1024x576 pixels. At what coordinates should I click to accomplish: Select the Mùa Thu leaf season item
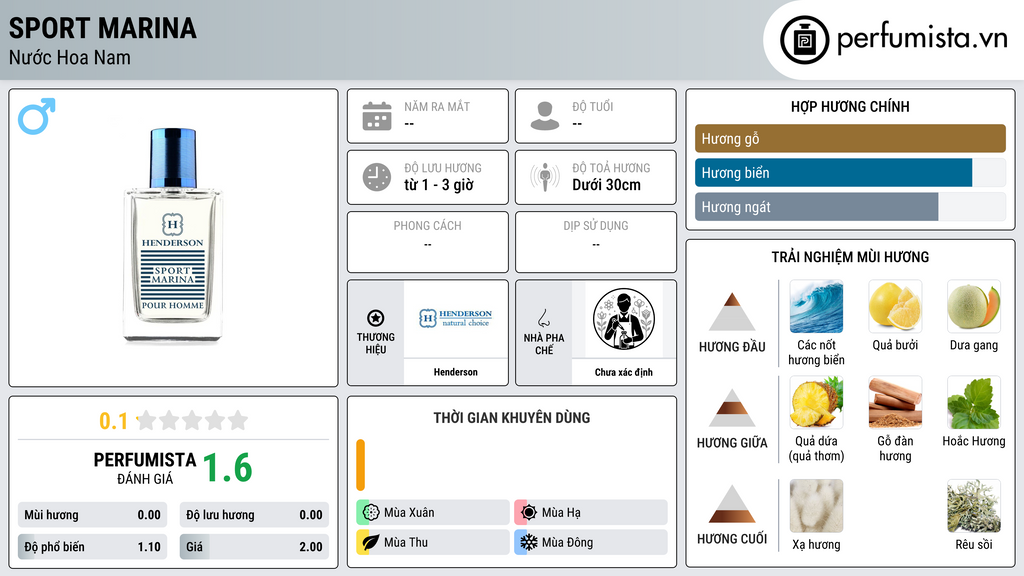tap(433, 542)
